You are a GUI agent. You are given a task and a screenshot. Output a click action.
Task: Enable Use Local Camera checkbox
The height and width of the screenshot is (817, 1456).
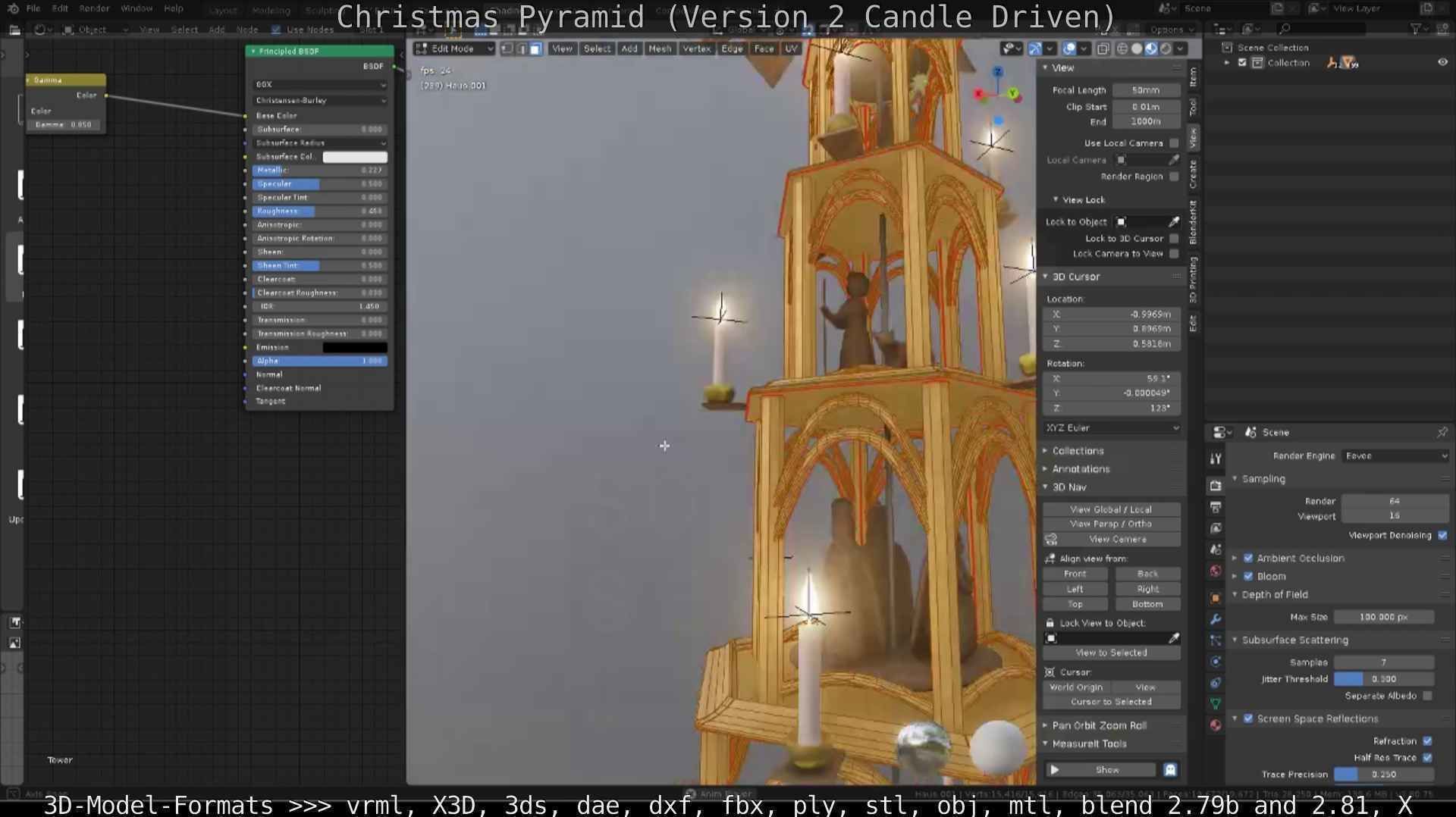pyautogui.click(x=1174, y=143)
